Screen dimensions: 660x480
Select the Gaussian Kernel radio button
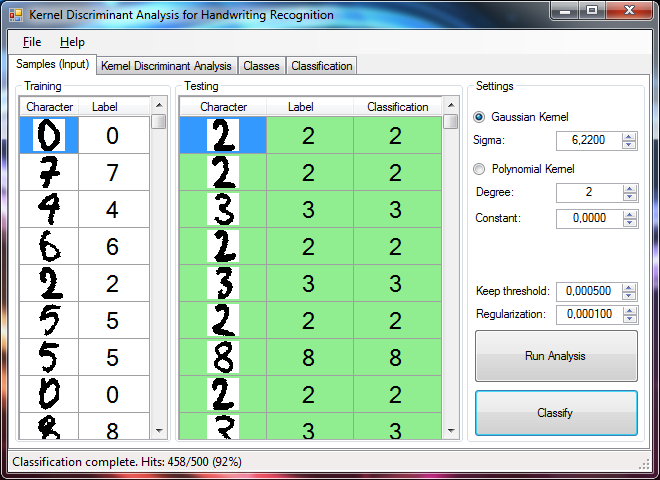479,117
